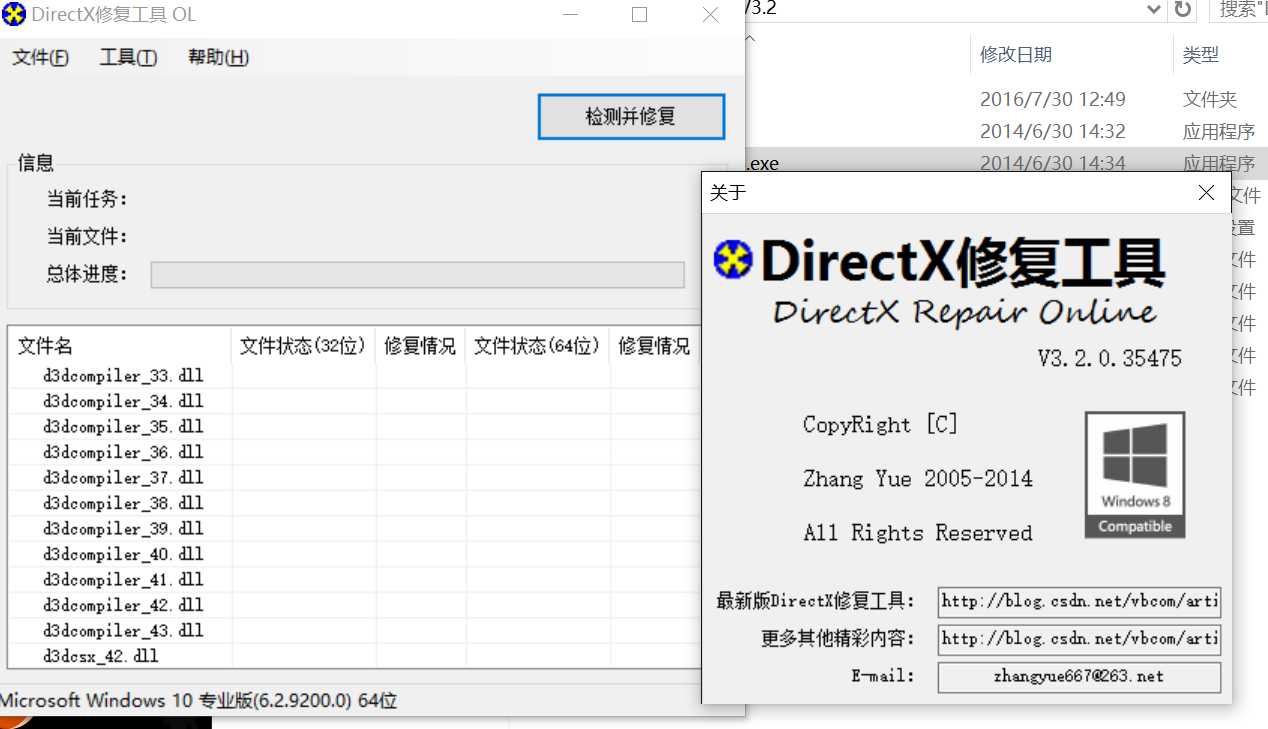
Task: Click the 检测并修复 button
Action: [x=631, y=117]
